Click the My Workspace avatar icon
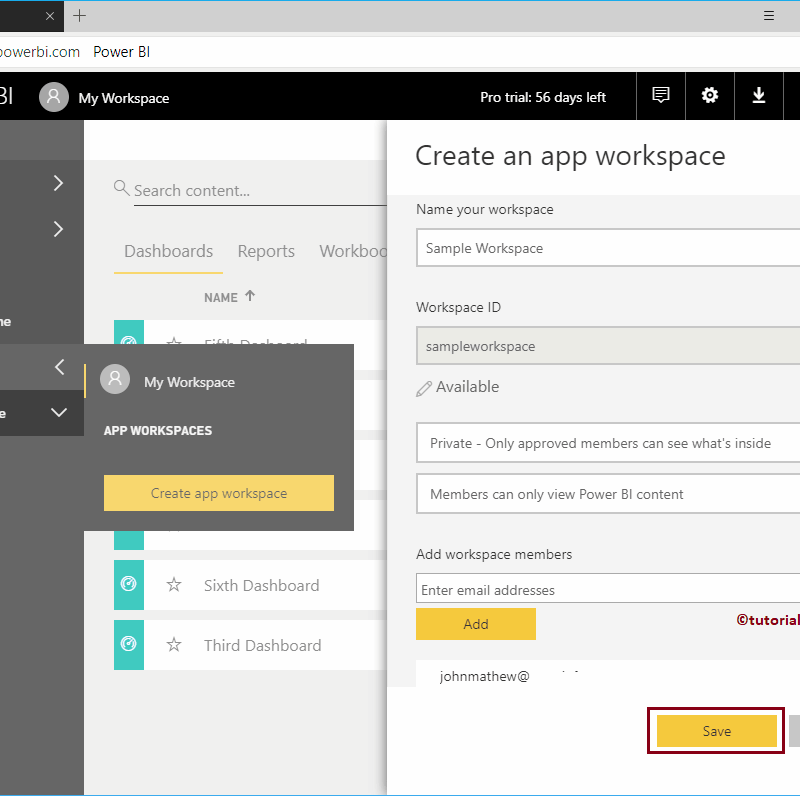800x796 pixels. pyautogui.click(x=53, y=96)
